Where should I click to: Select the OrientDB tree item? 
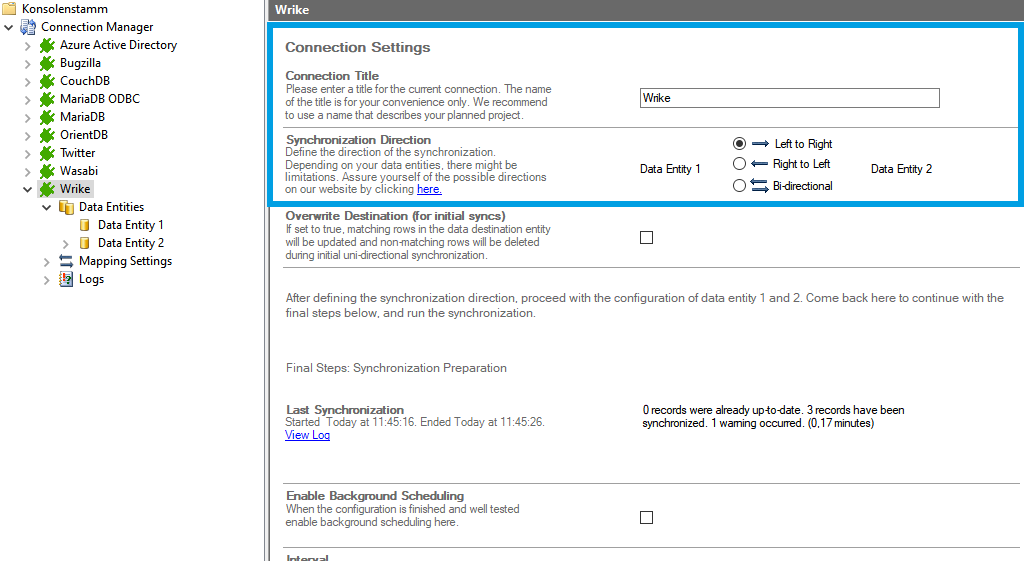pyautogui.click(x=83, y=135)
